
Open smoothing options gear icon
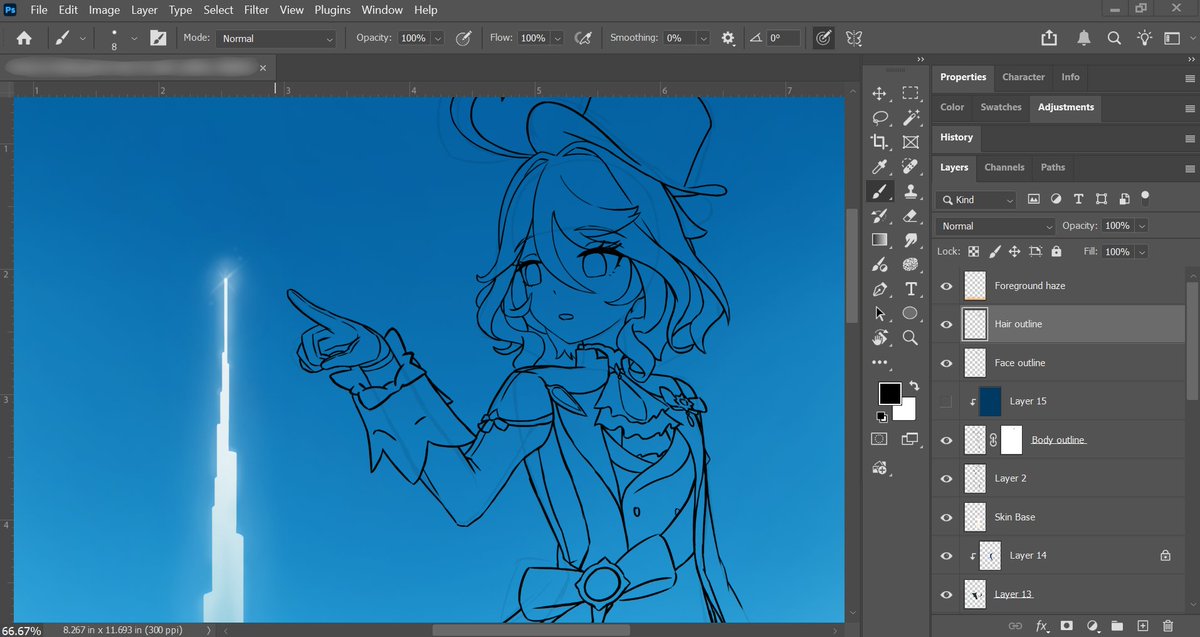point(728,38)
